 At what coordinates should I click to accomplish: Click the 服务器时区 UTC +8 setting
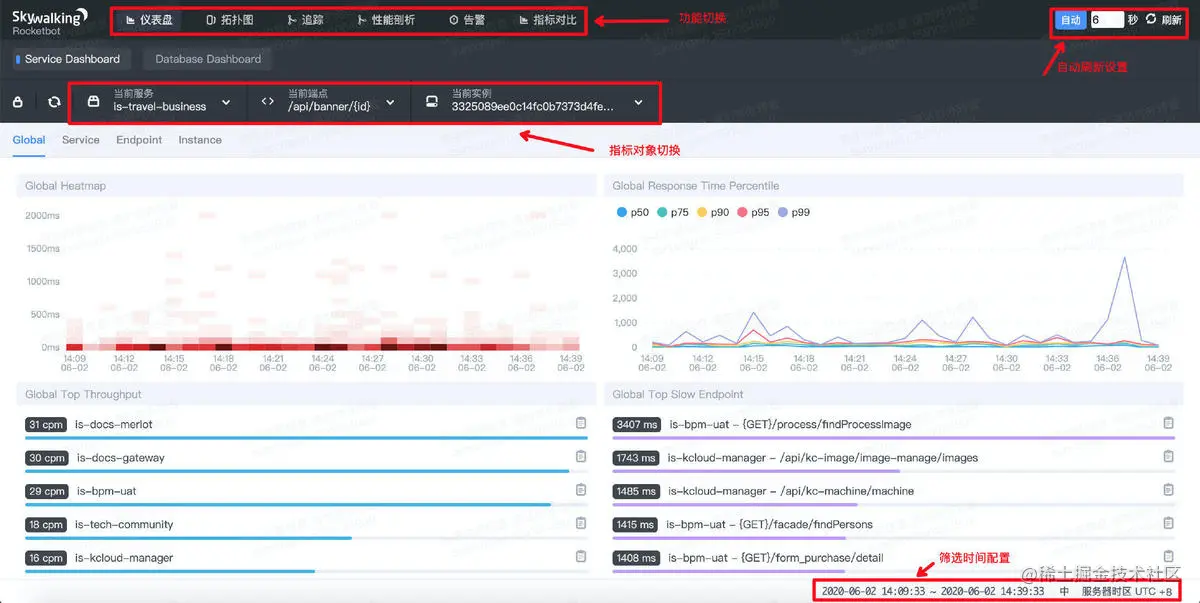click(1129, 591)
